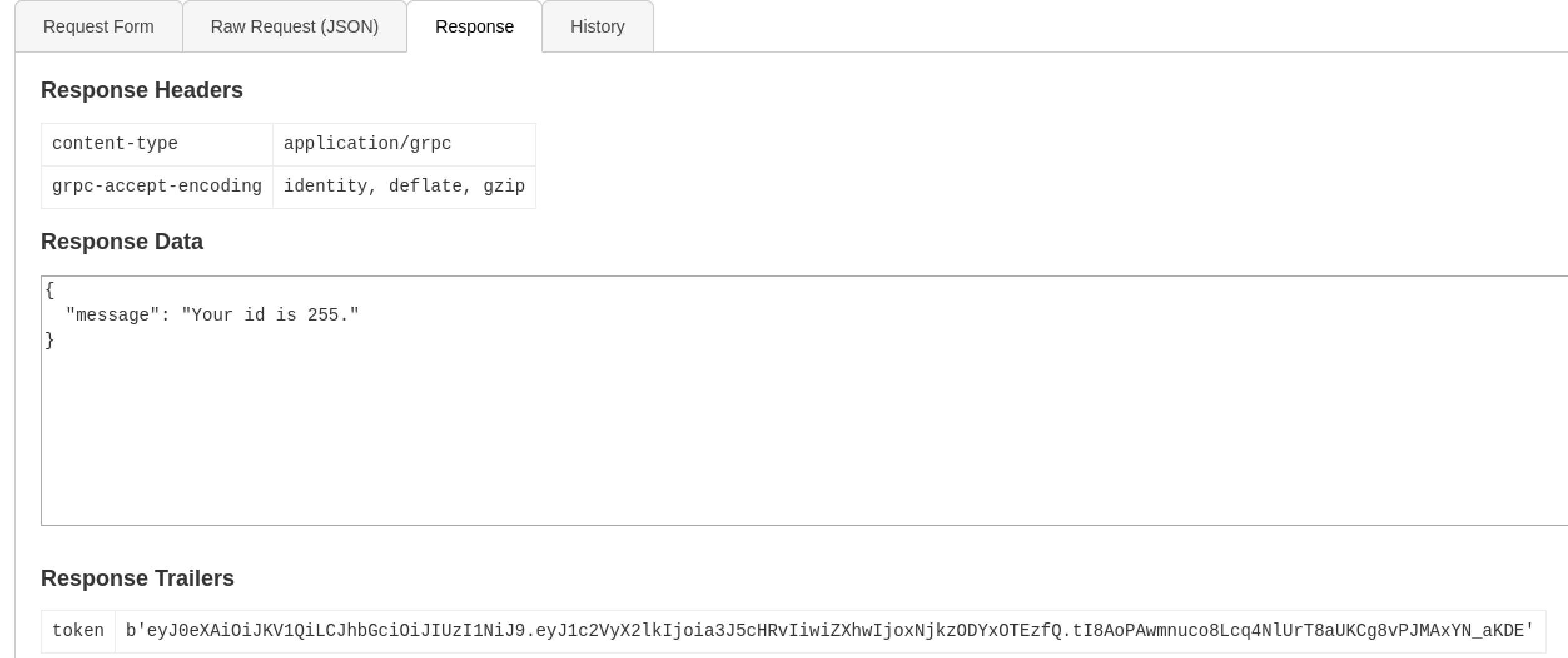Click the application/grpc header value
Image resolution: width=1568 pixels, height=658 pixels.
click(x=367, y=144)
